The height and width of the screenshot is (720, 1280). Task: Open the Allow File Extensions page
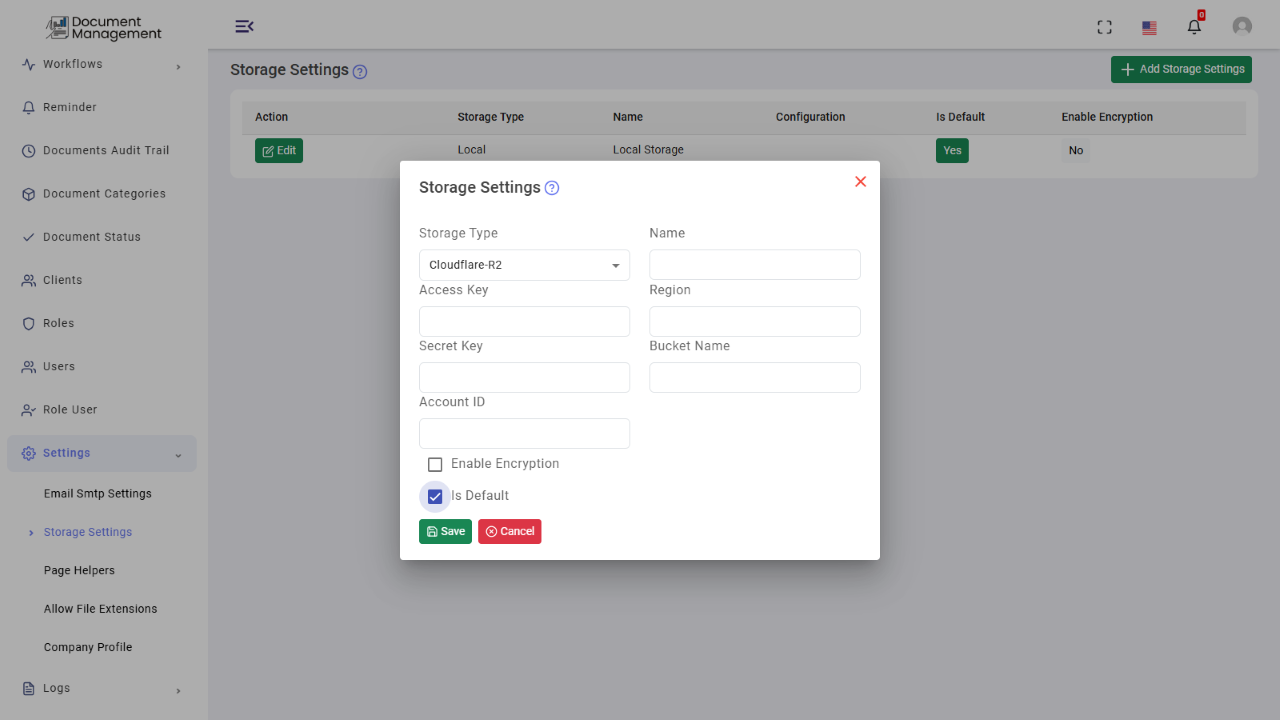[x=100, y=608]
